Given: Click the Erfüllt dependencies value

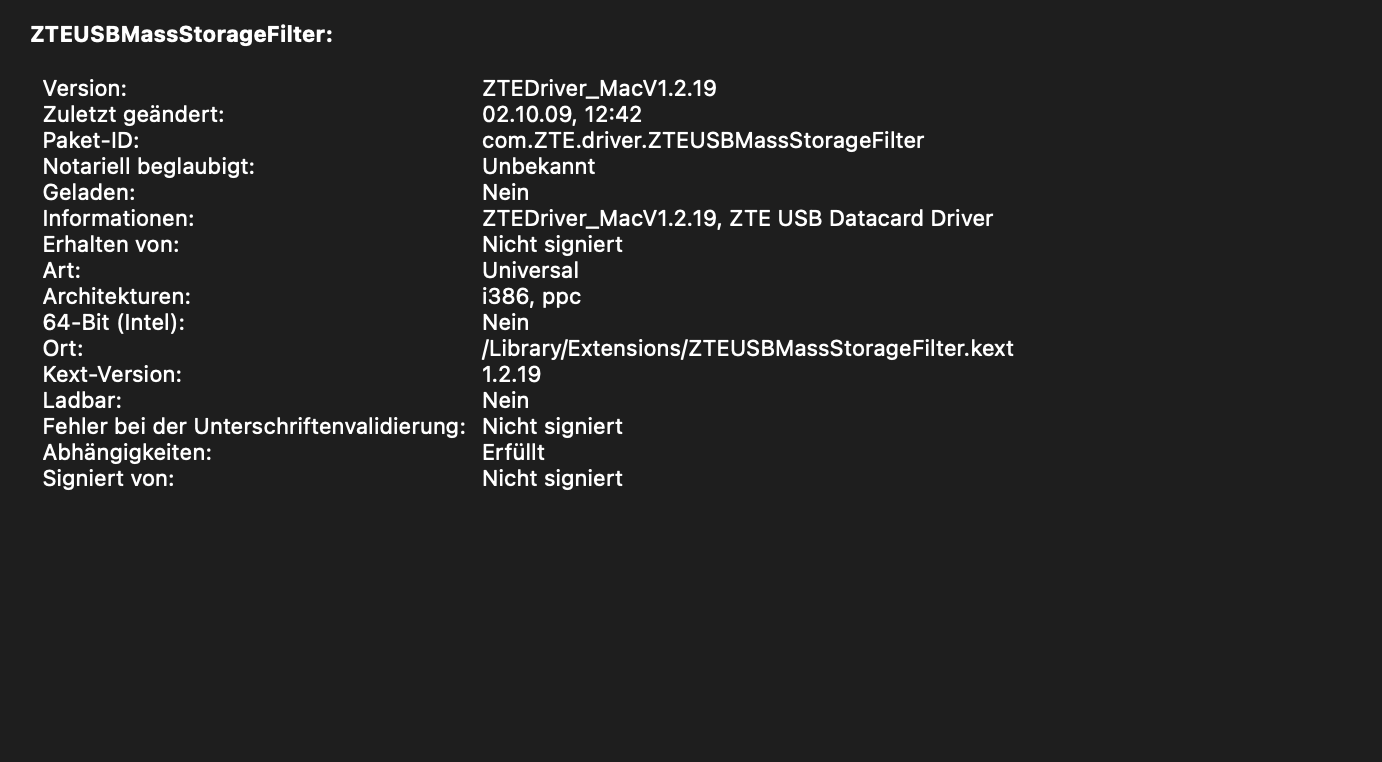Looking at the screenshot, I should point(513,452).
